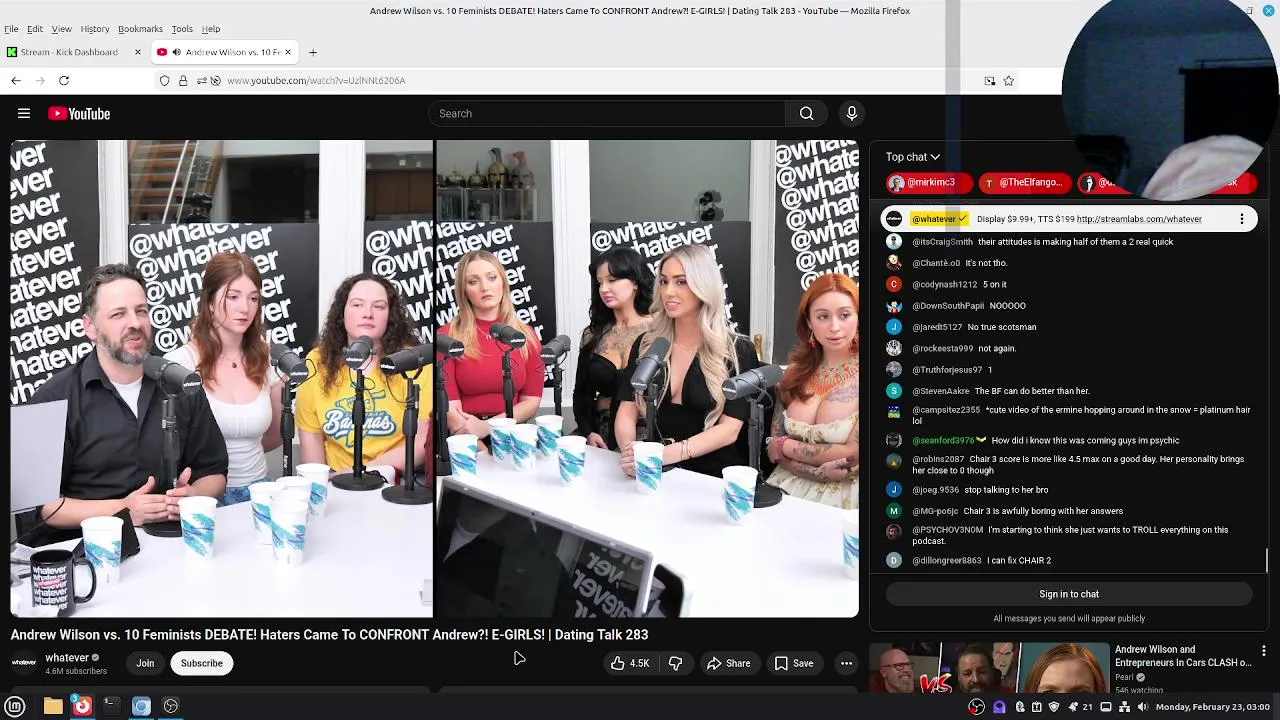Select the Andrew Wilson vs. 10 tab
This screenshot has width=1280, height=720.
pos(224,52)
